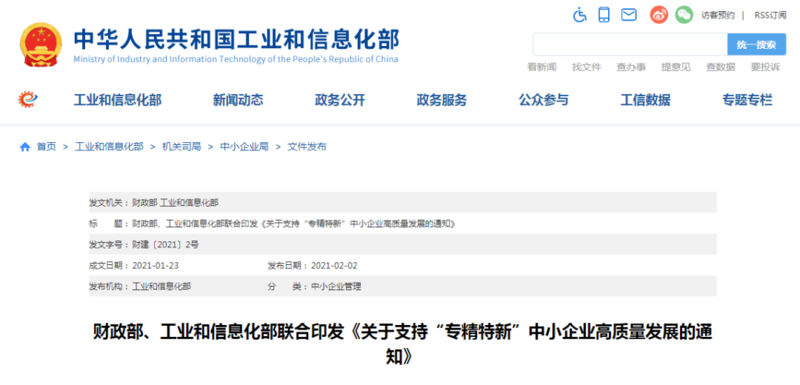Click the 成文日期 value 2021-01-23
Image resolution: width=800 pixels, height=385 pixels.
click(156, 266)
